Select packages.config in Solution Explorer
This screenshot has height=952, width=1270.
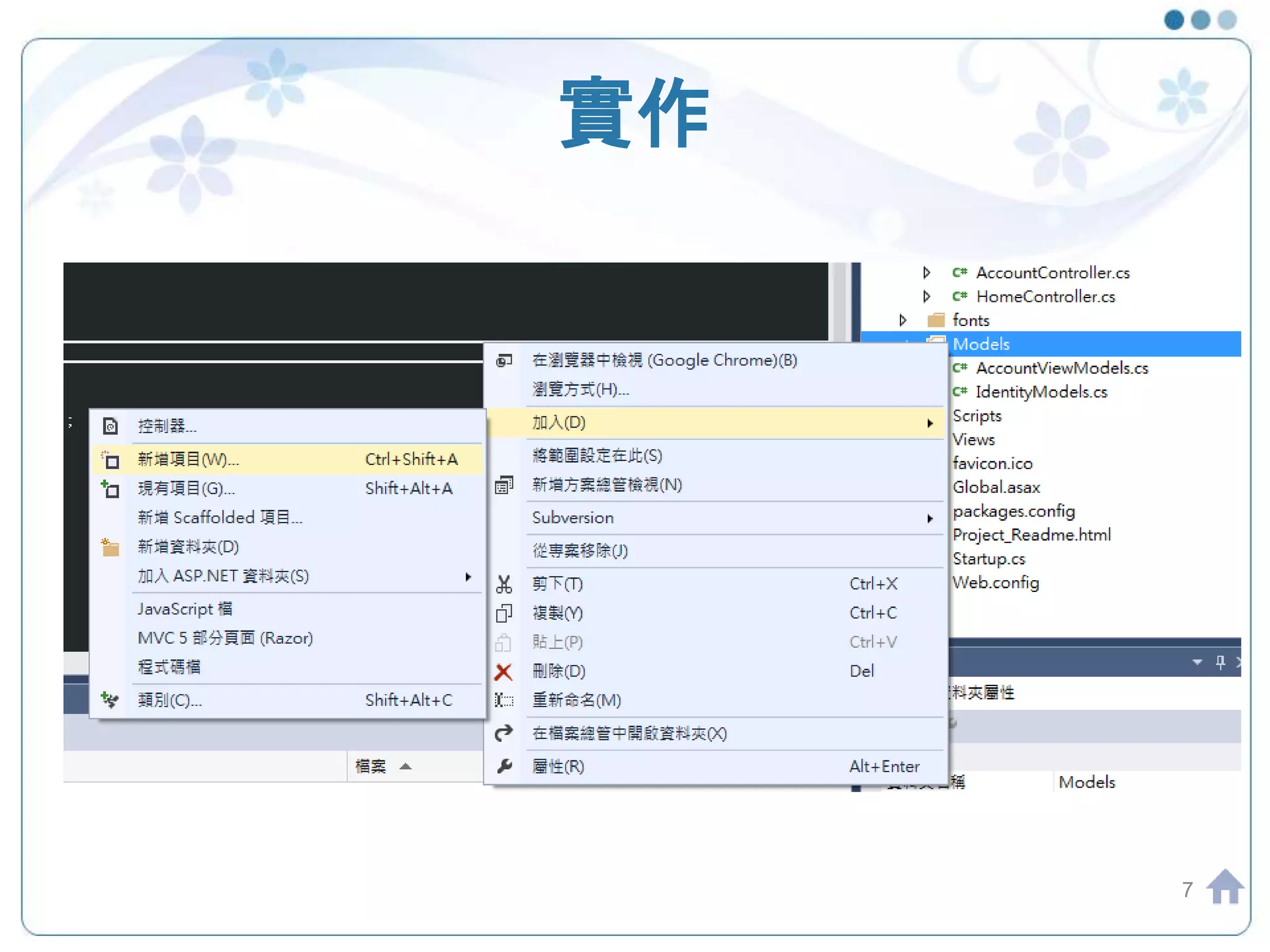(1014, 511)
